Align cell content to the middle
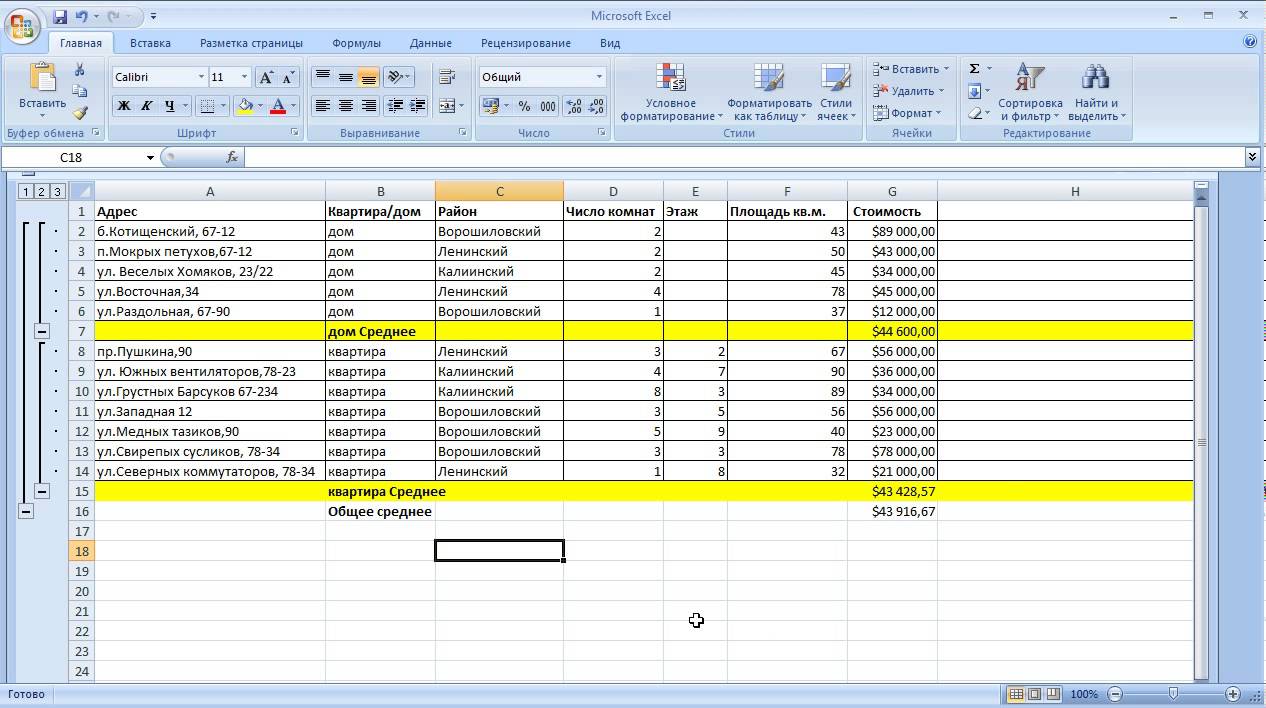This screenshot has height=708, width=1266. point(346,77)
